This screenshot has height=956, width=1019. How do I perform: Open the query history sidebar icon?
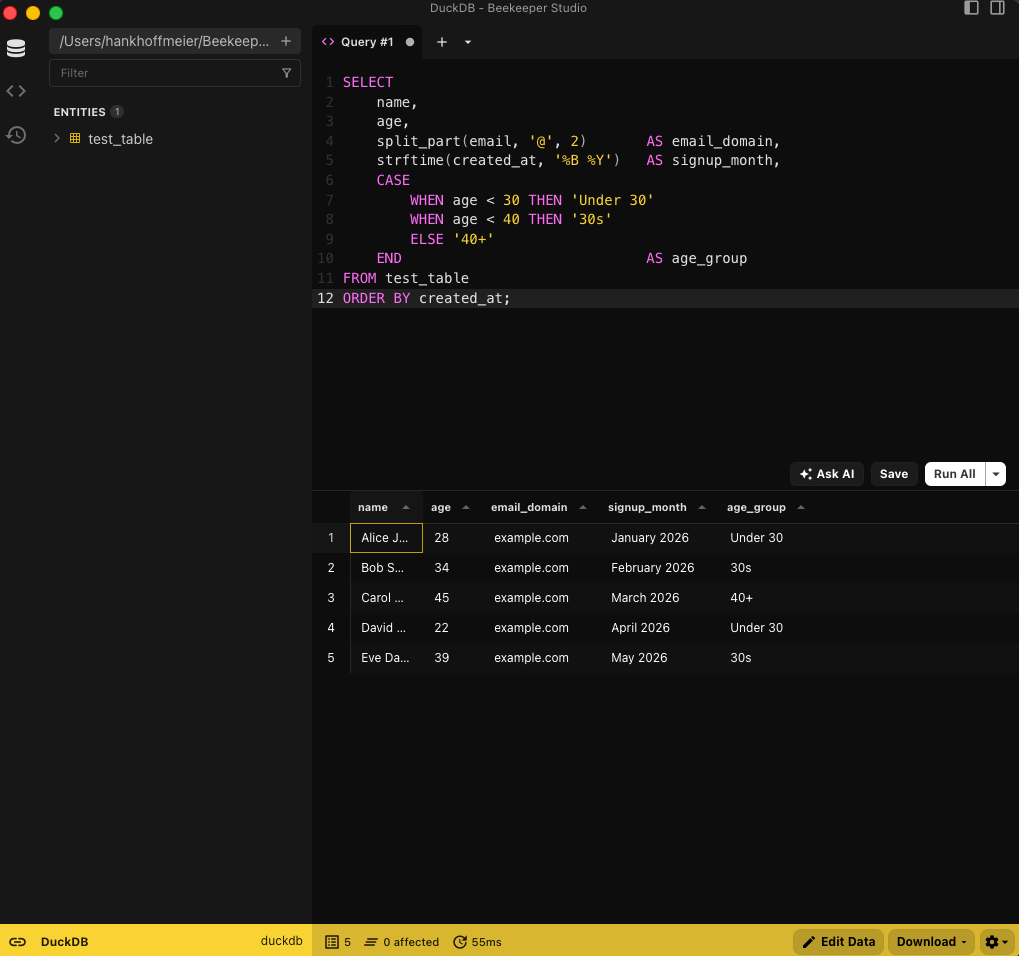pos(16,135)
